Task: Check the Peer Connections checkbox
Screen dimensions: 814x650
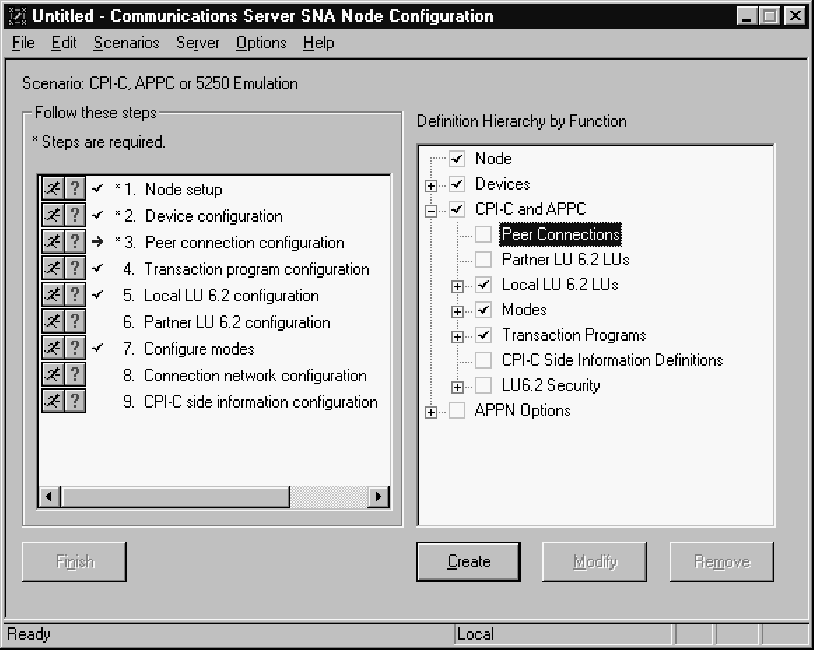Action: pos(483,234)
